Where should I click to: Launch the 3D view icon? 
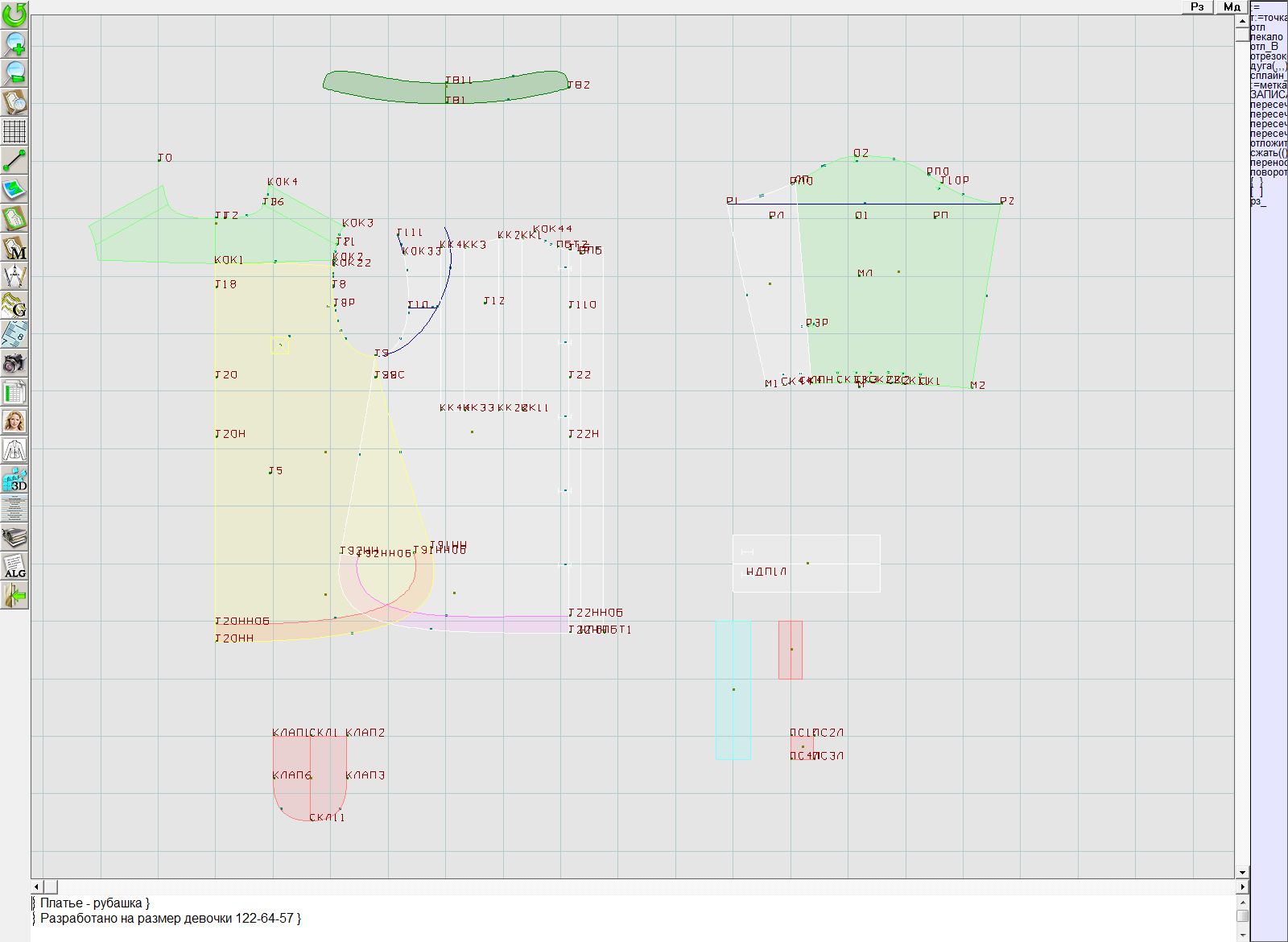click(x=14, y=479)
